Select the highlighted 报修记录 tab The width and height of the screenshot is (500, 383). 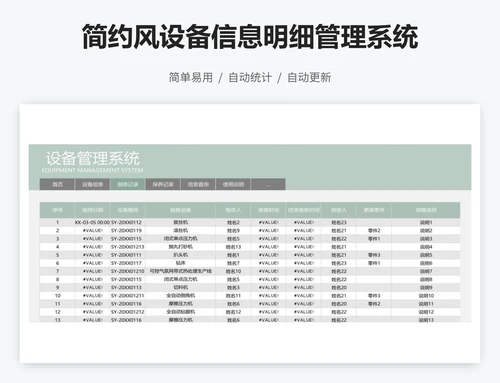coord(128,184)
